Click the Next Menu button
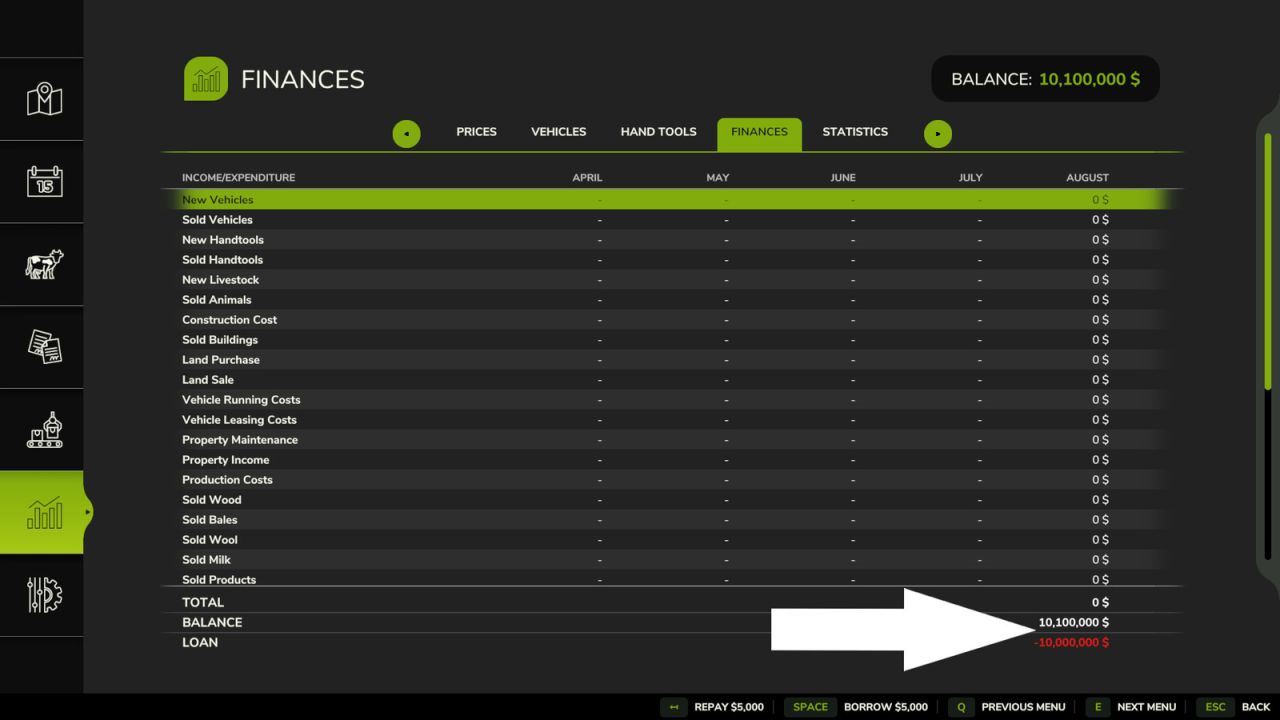The width and height of the screenshot is (1280, 720). click(1131, 707)
